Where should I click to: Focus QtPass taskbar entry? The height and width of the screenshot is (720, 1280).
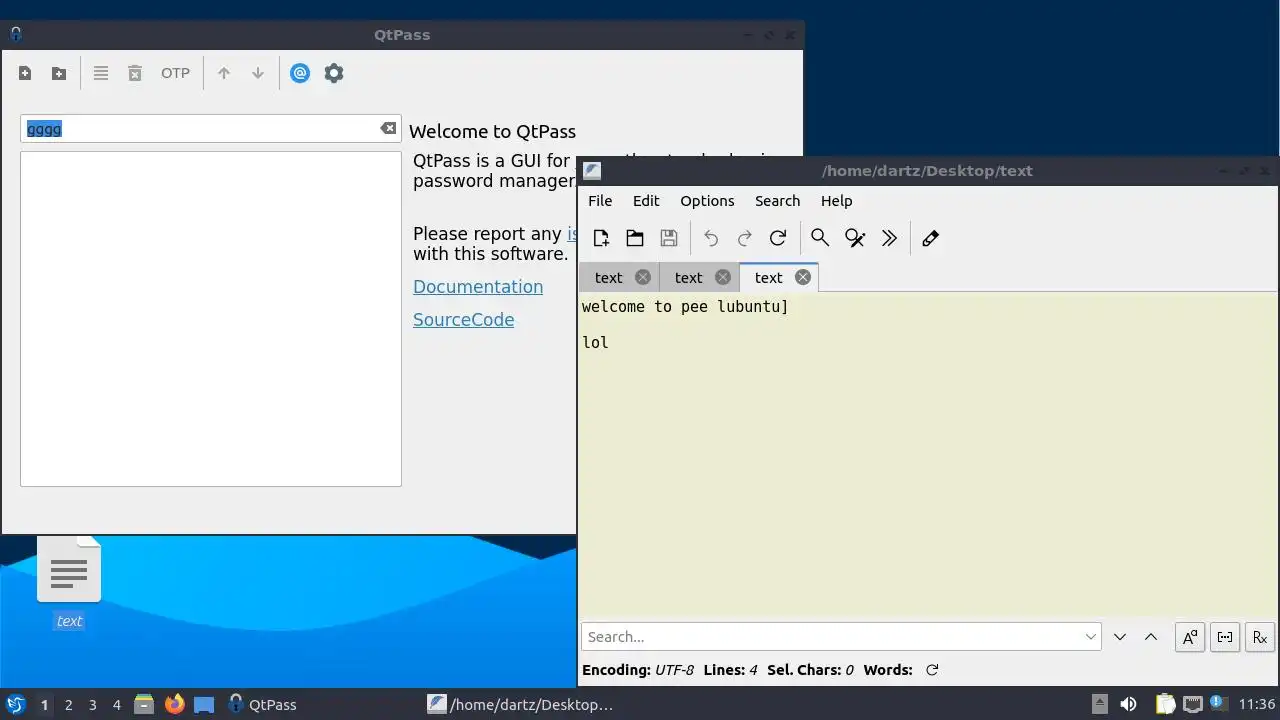(x=262, y=704)
